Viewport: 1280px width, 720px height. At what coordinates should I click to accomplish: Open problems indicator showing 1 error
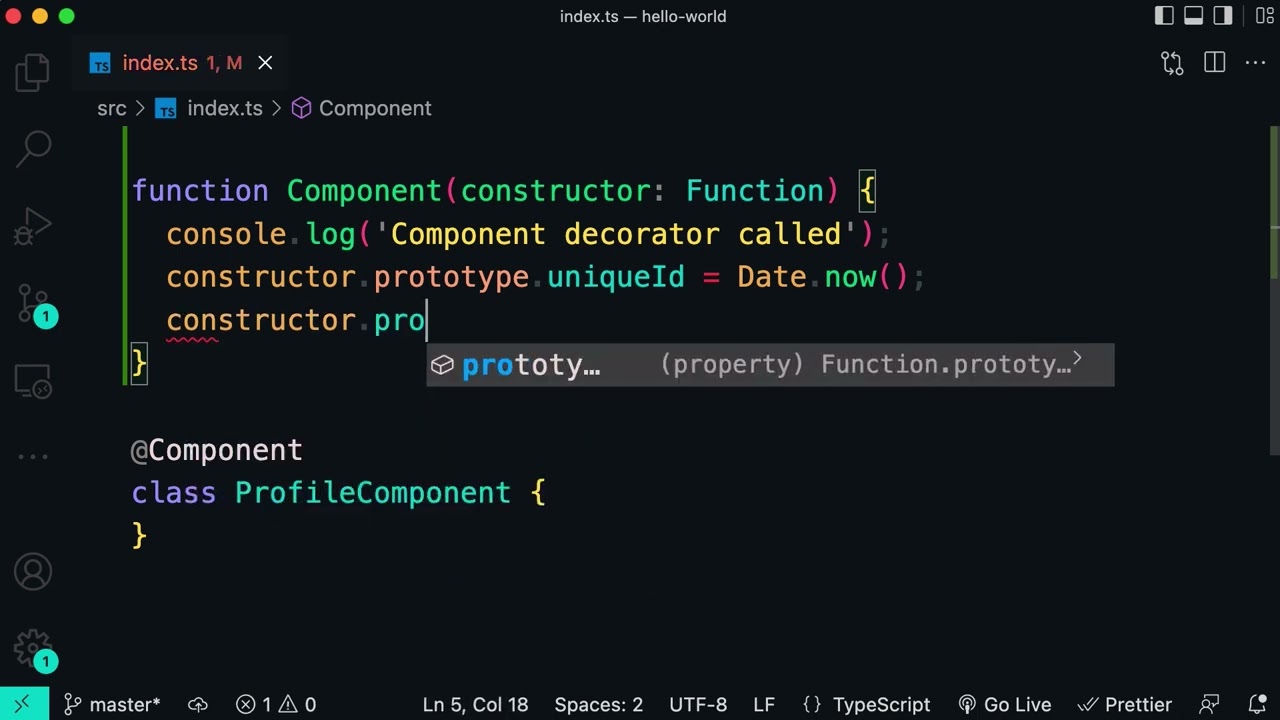click(276, 704)
